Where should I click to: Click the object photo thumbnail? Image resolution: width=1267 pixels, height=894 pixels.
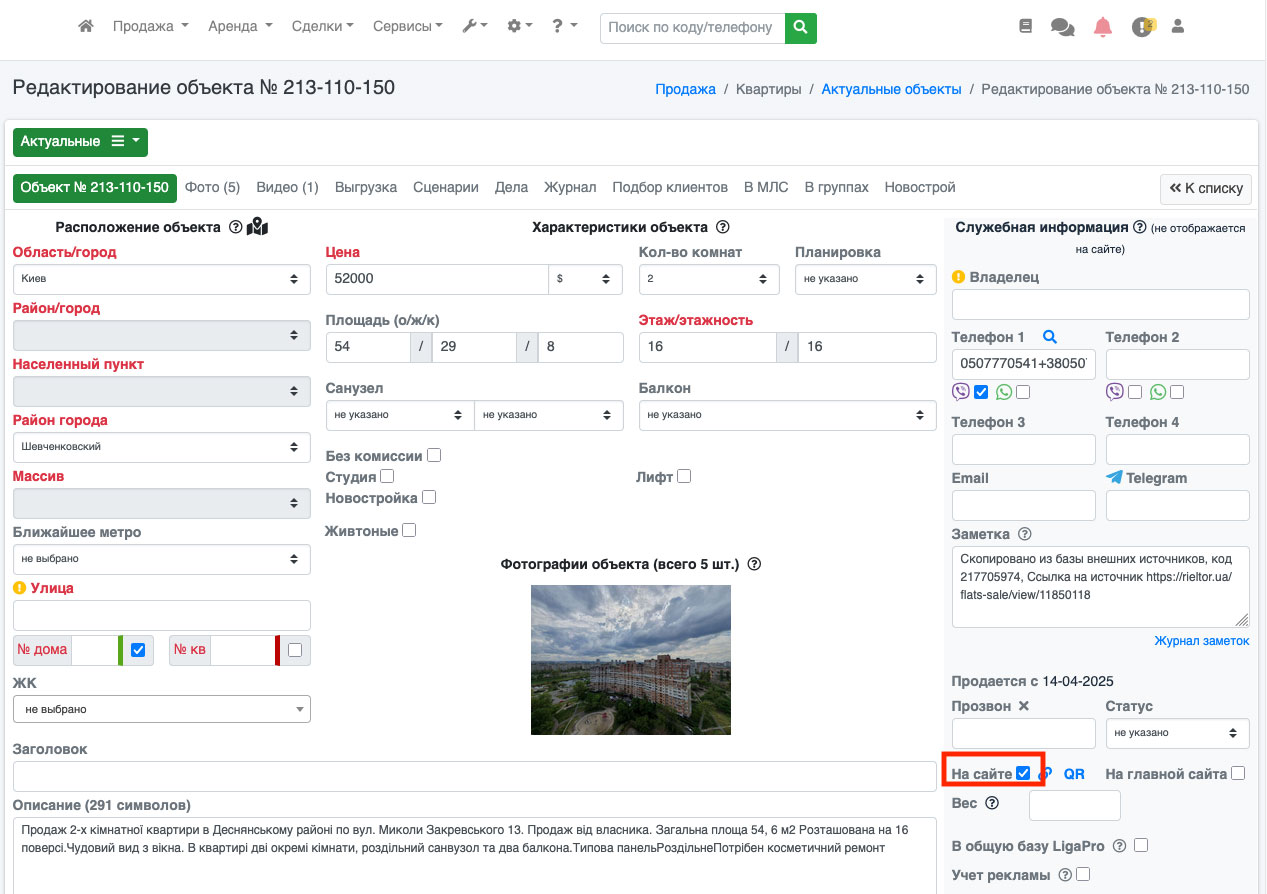630,660
